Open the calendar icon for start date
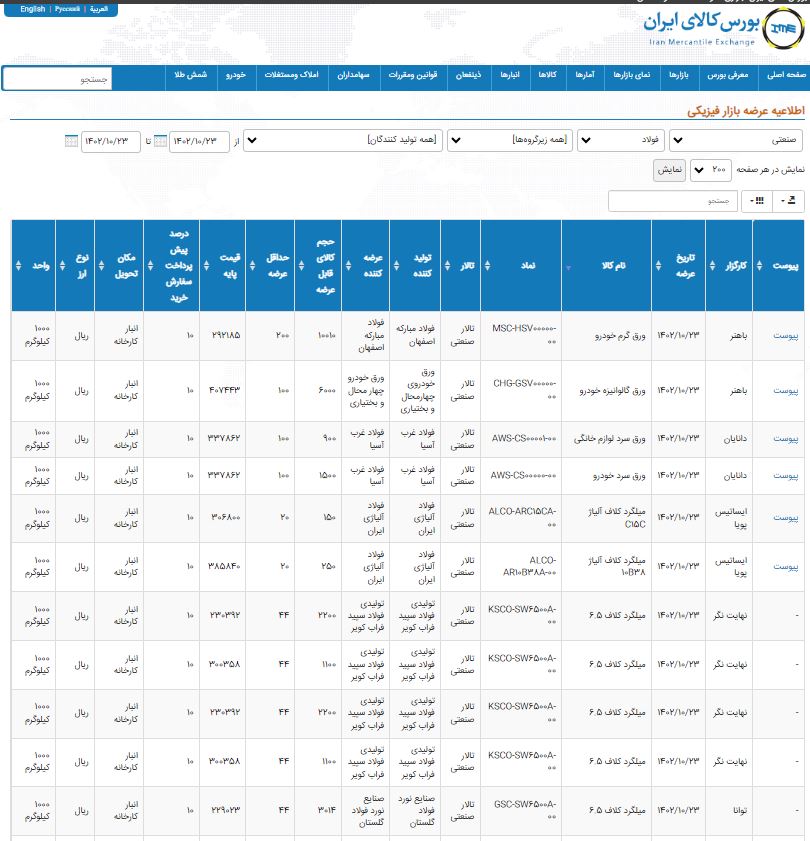 click(x=160, y=142)
